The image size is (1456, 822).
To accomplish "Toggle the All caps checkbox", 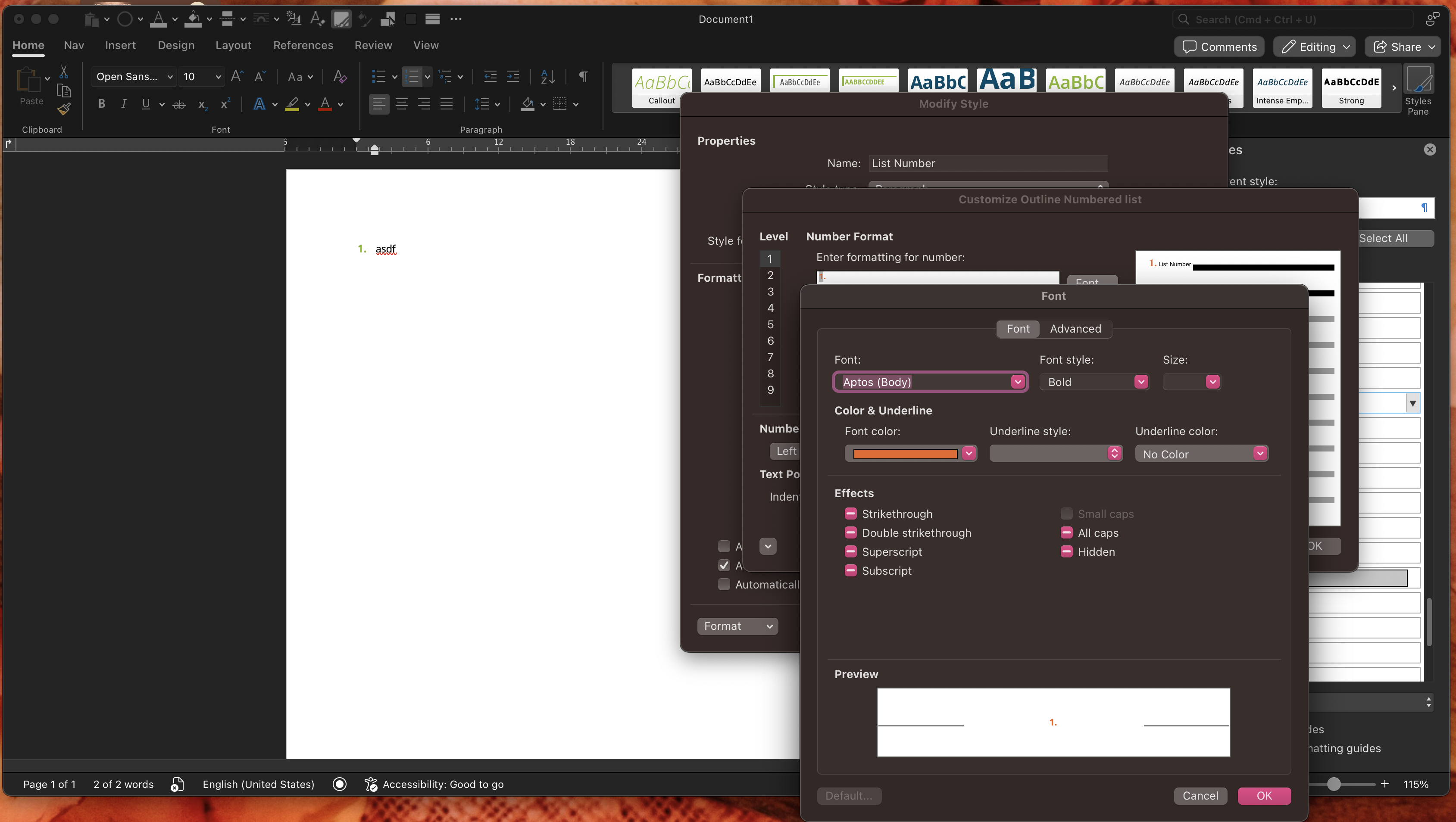I will click(x=1066, y=532).
